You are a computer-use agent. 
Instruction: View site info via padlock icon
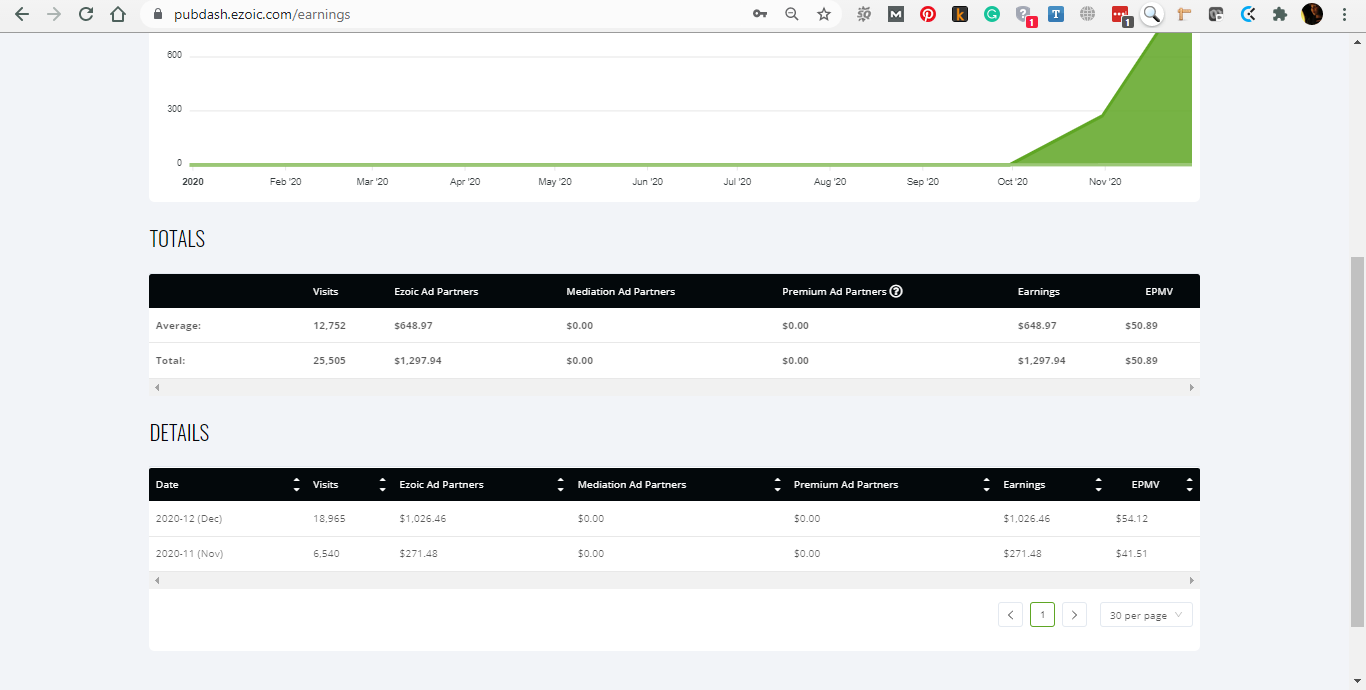[x=157, y=15]
